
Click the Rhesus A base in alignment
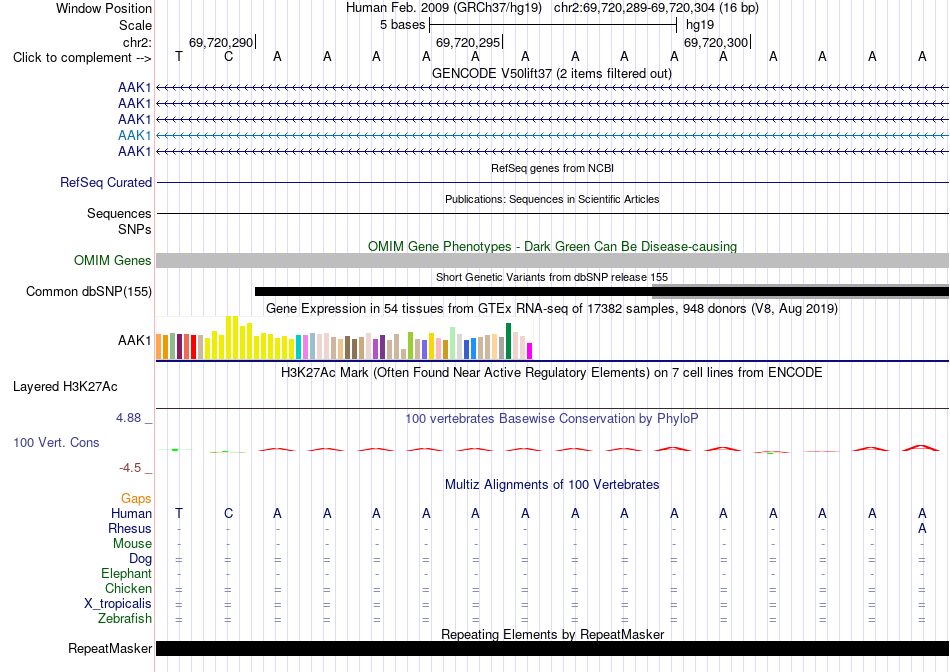pos(922,528)
